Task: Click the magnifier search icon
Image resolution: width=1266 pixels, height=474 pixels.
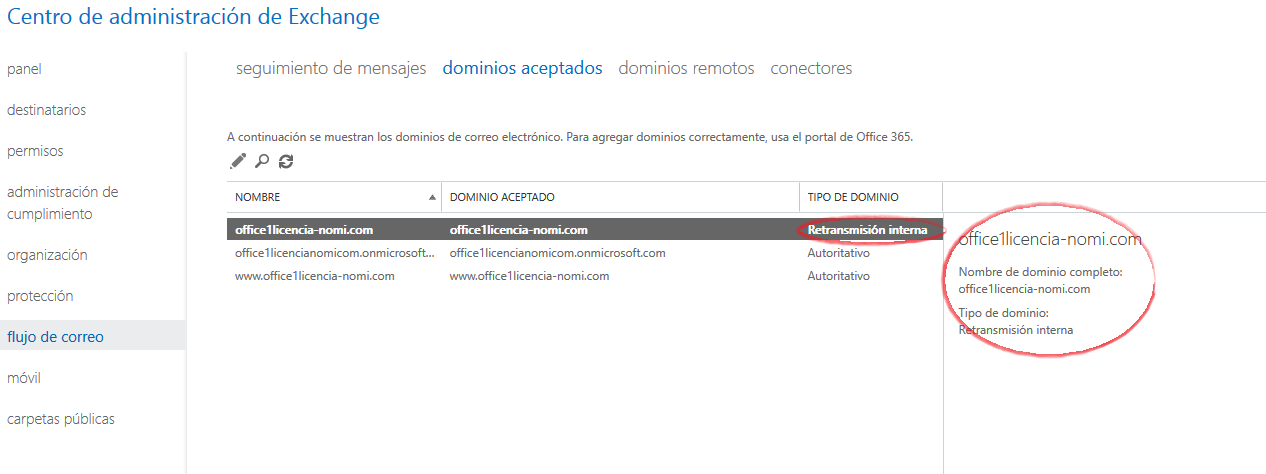Action: (x=262, y=161)
